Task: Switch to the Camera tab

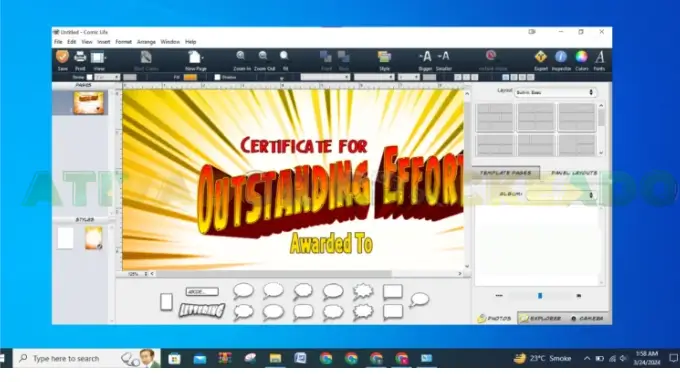Action: click(x=587, y=319)
